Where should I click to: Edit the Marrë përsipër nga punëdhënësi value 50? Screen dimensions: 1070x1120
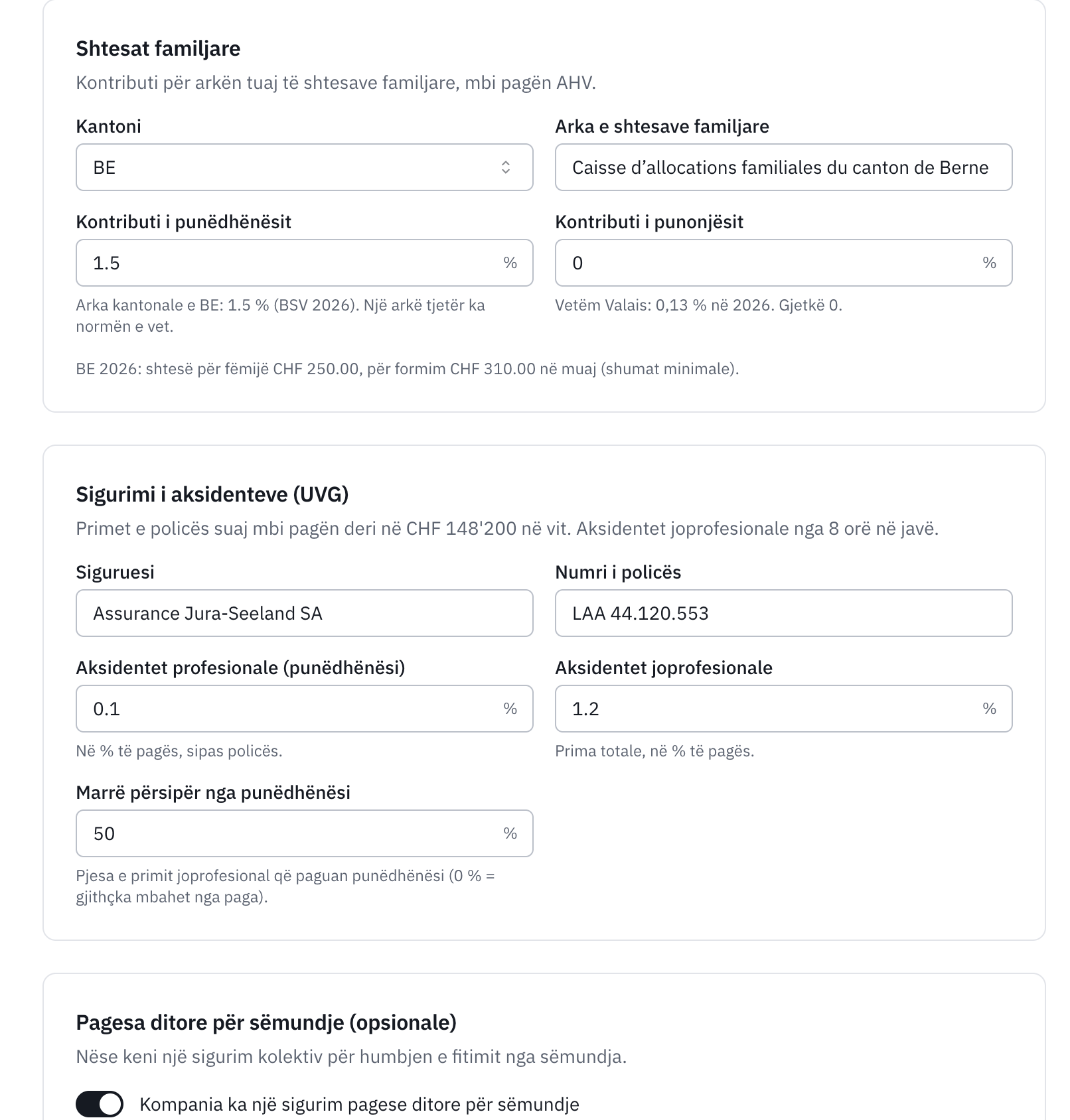point(304,833)
